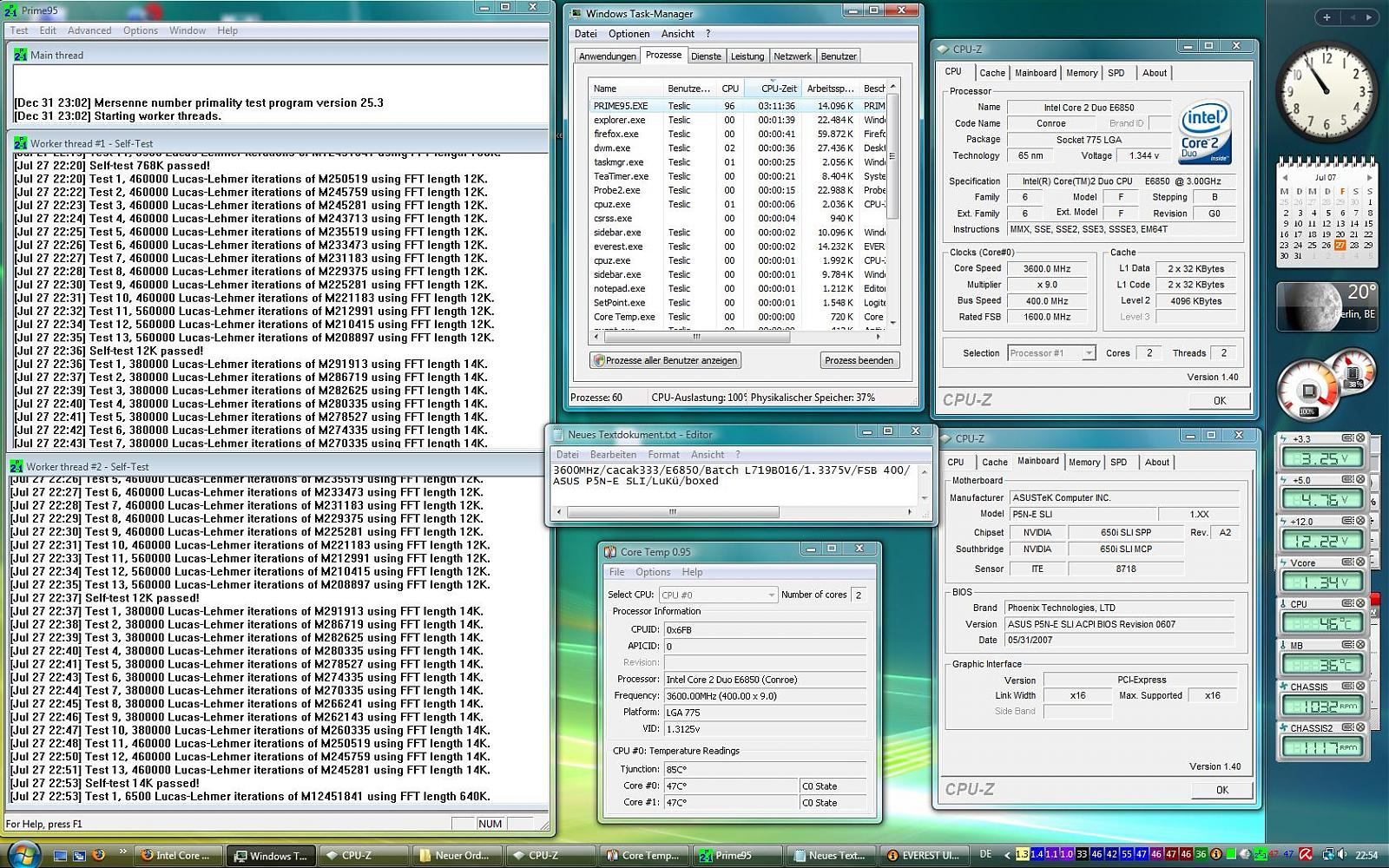Switch to Netzwerk tab in Task Manager
Image resolution: width=1389 pixels, height=868 pixels.
793,56
